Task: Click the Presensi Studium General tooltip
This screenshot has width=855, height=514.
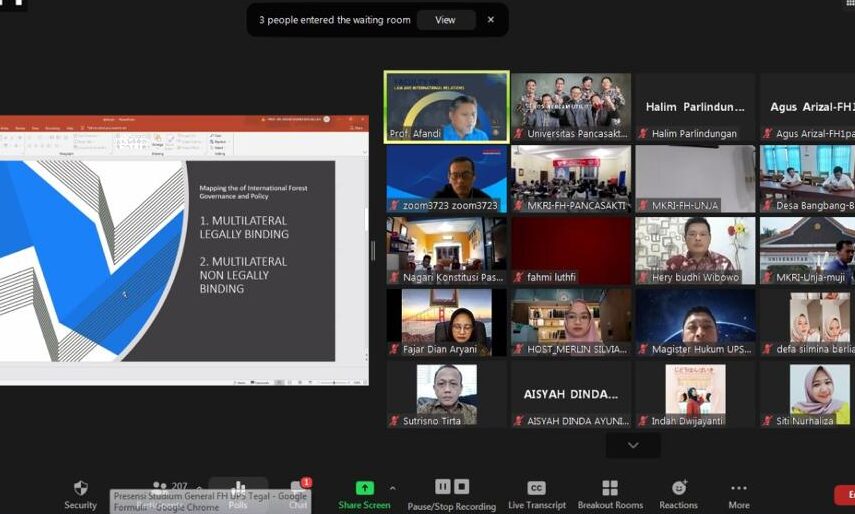Action: coord(210,501)
